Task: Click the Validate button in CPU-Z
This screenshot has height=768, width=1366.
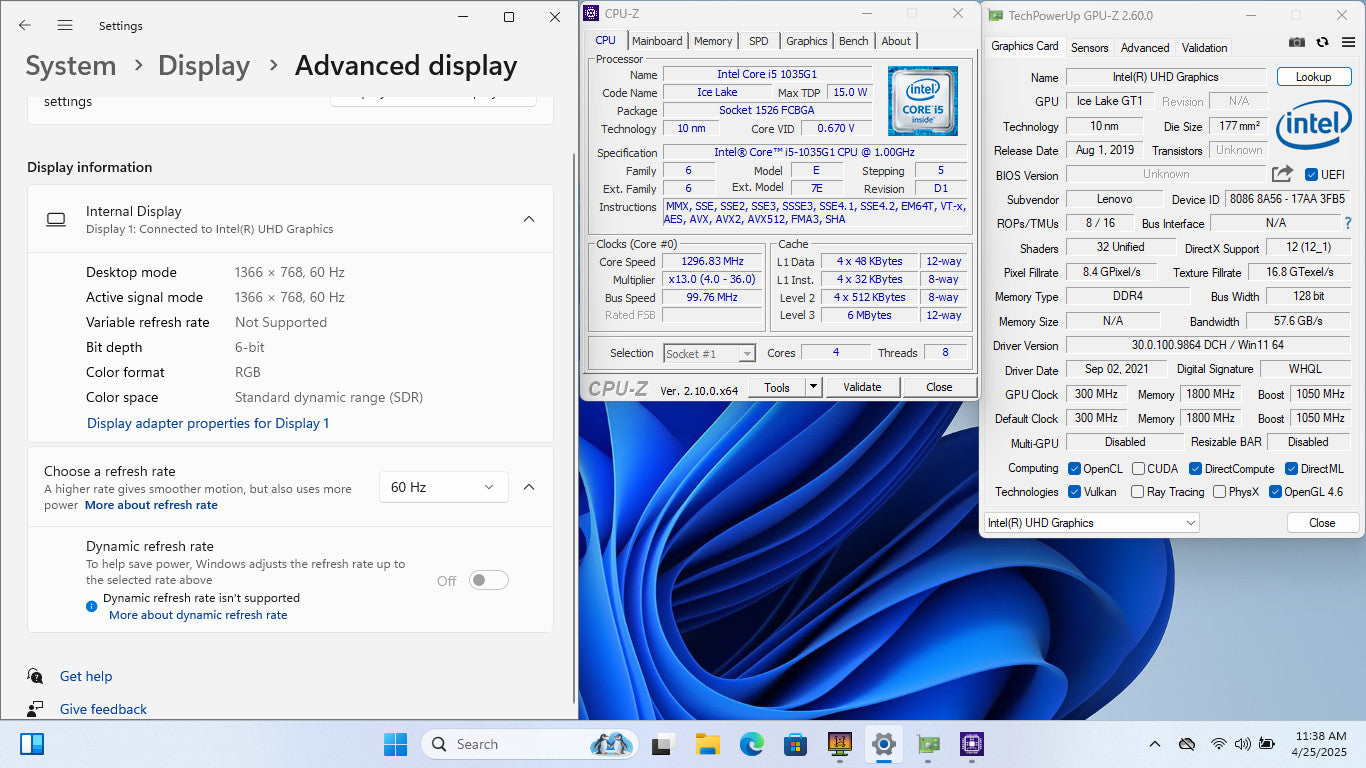Action: coord(862,387)
